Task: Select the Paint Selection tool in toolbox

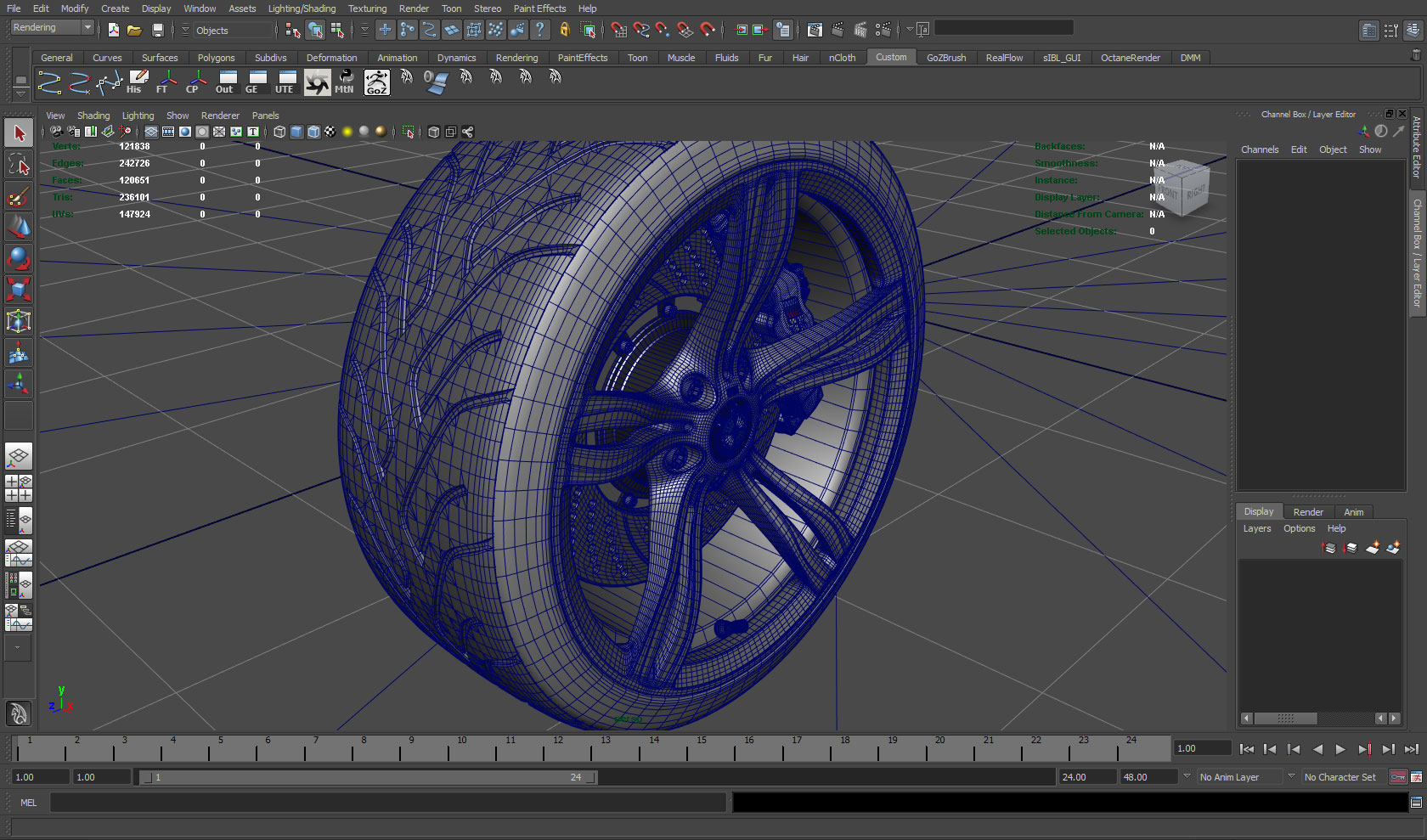Action: pyautogui.click(x=18, y=197)
